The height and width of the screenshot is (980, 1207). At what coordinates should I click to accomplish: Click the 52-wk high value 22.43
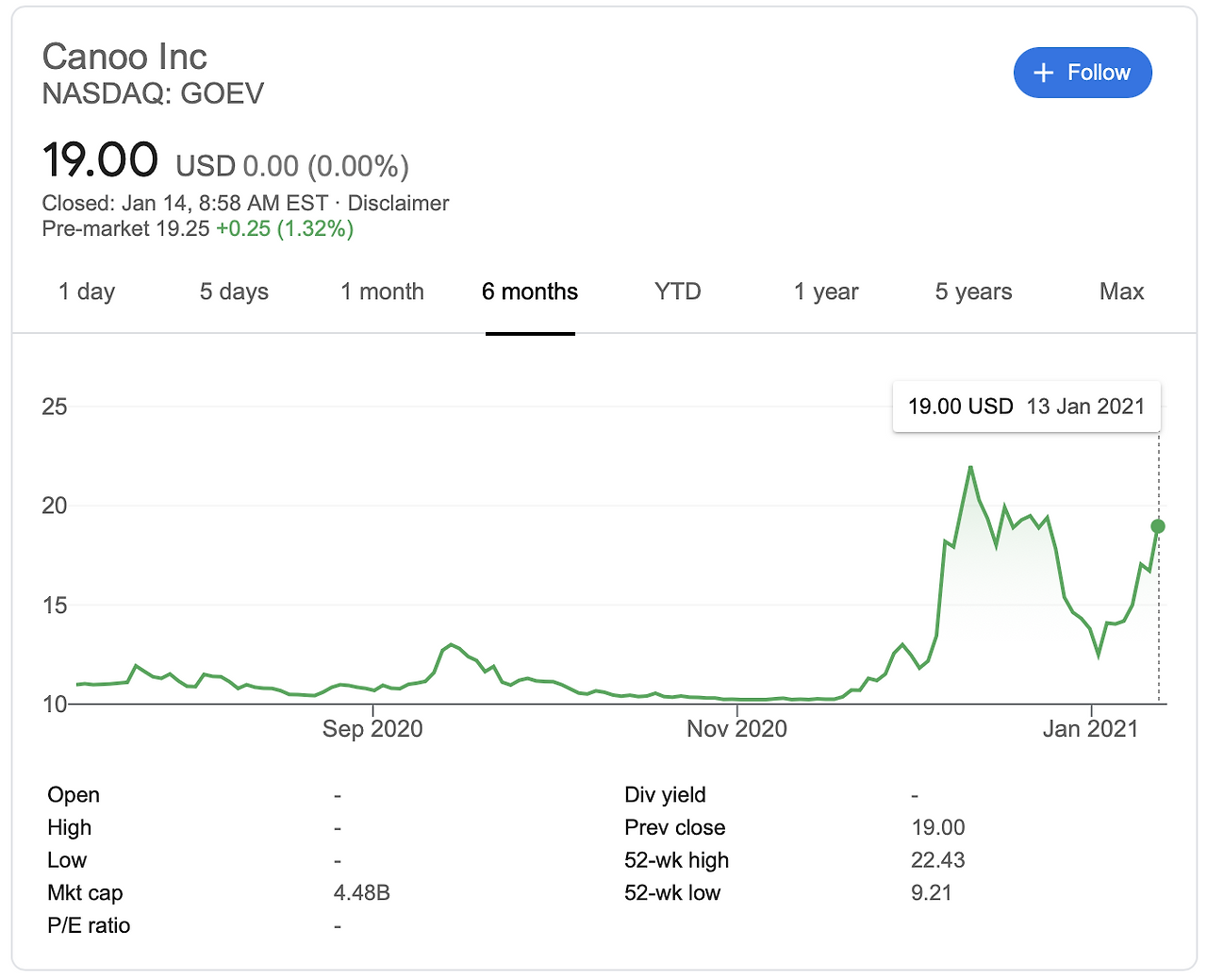click(937, 860)
